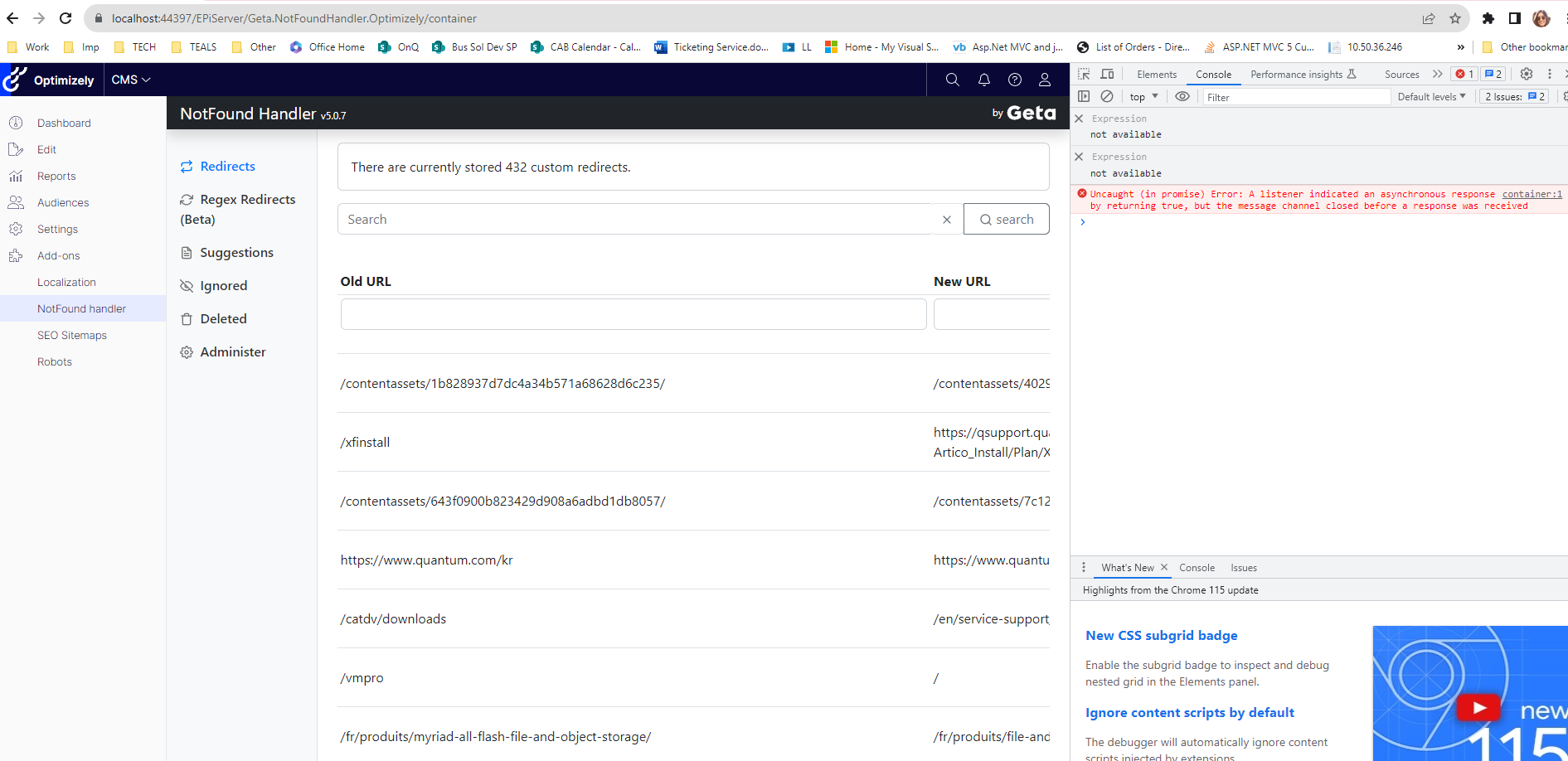The height and width of the screenshot is (761, 1568).
Task: Open the top JavaScript context selector
Action: 1143,97
